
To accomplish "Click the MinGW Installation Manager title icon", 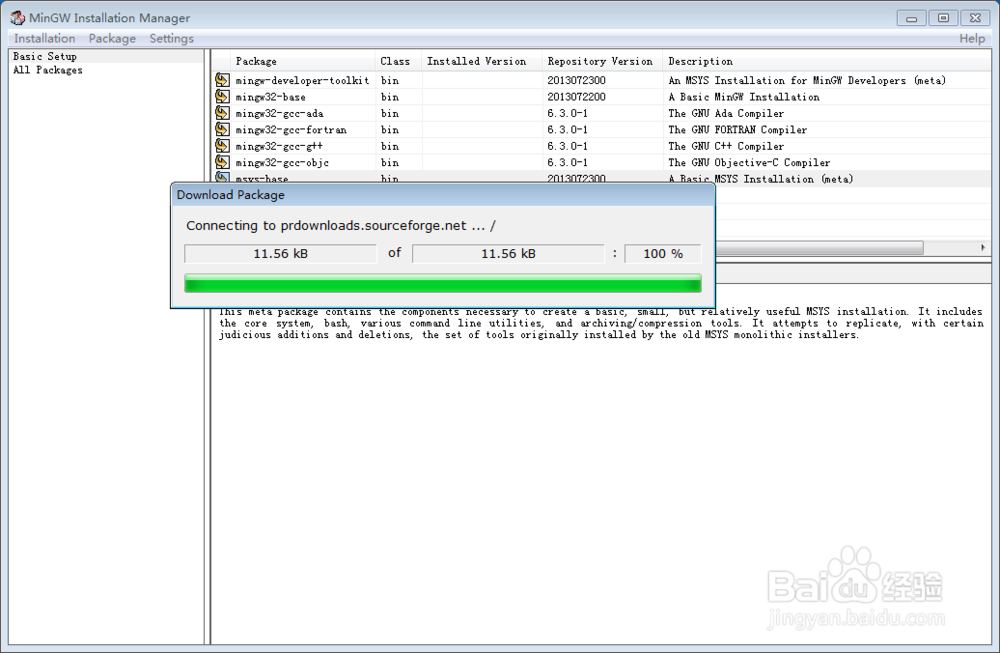I will 17,18.
